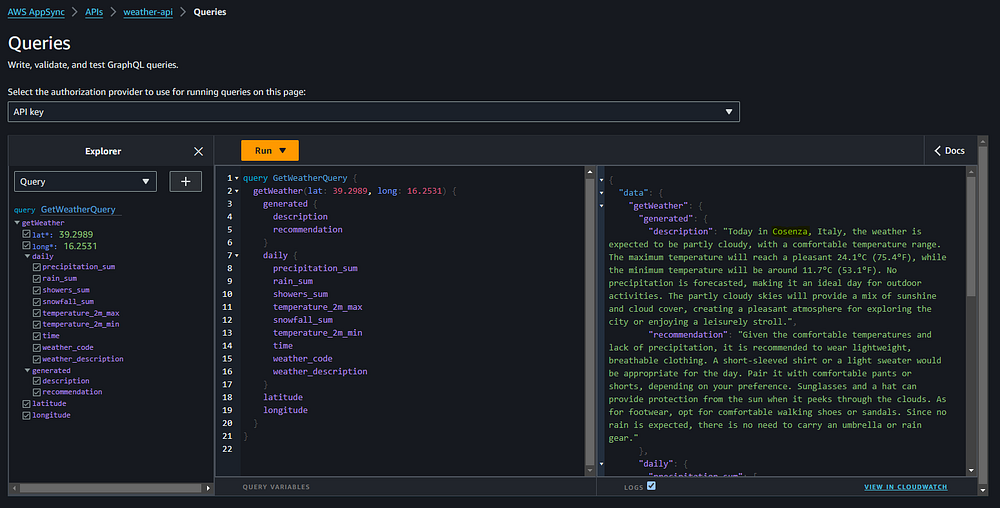
Task: Open View in CloudWatch link
Action: point(906,487)
